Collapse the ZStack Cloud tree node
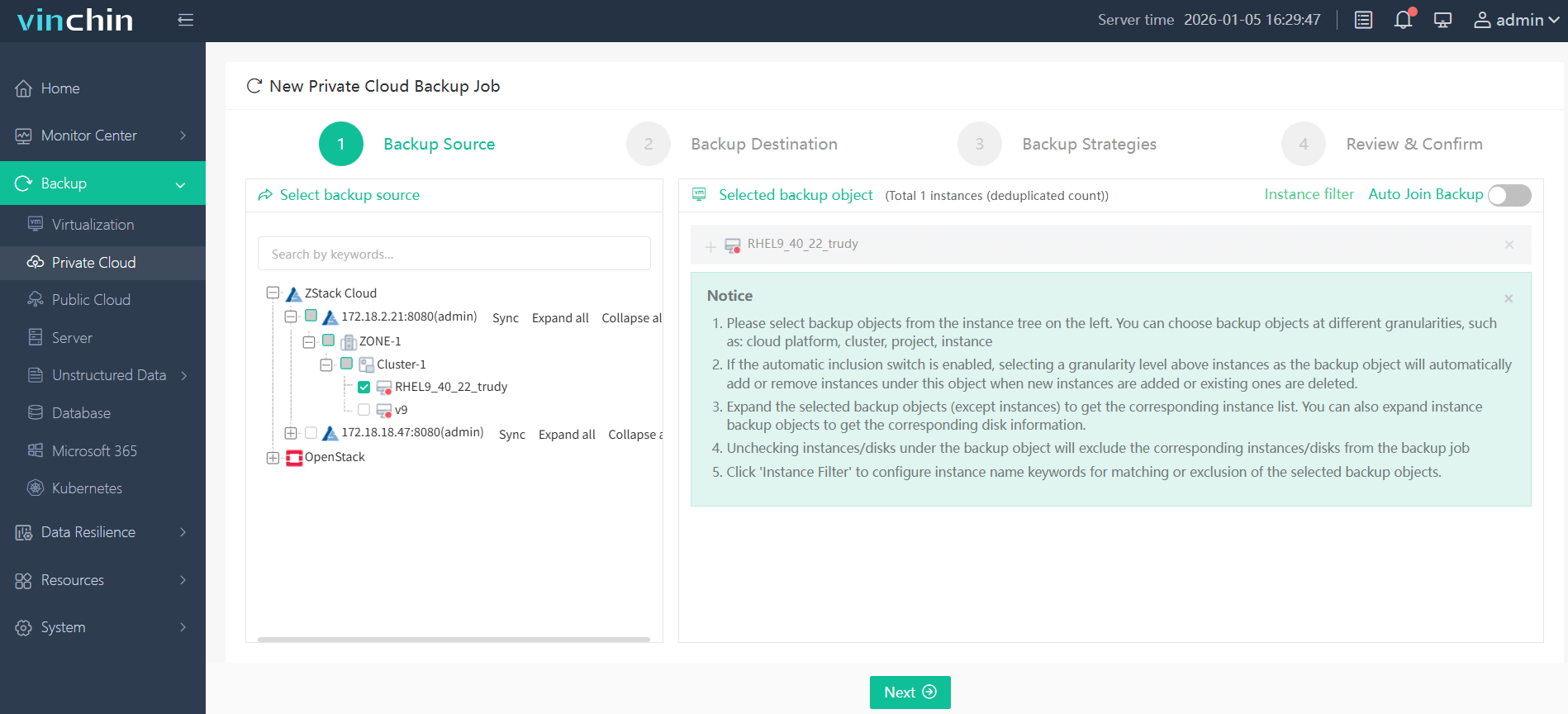Viewport: 1568px width, 714px height. coord(273,293)
